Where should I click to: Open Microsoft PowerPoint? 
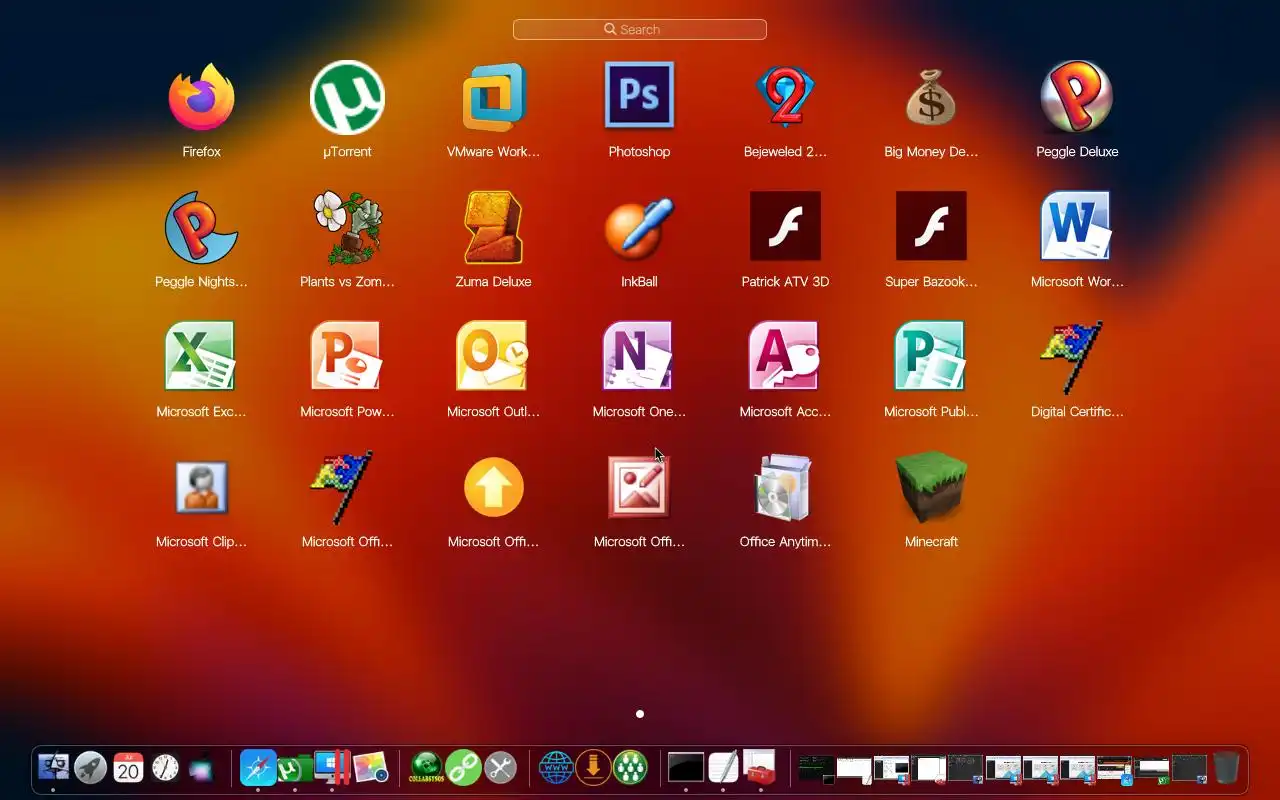[x=347, y=356]
